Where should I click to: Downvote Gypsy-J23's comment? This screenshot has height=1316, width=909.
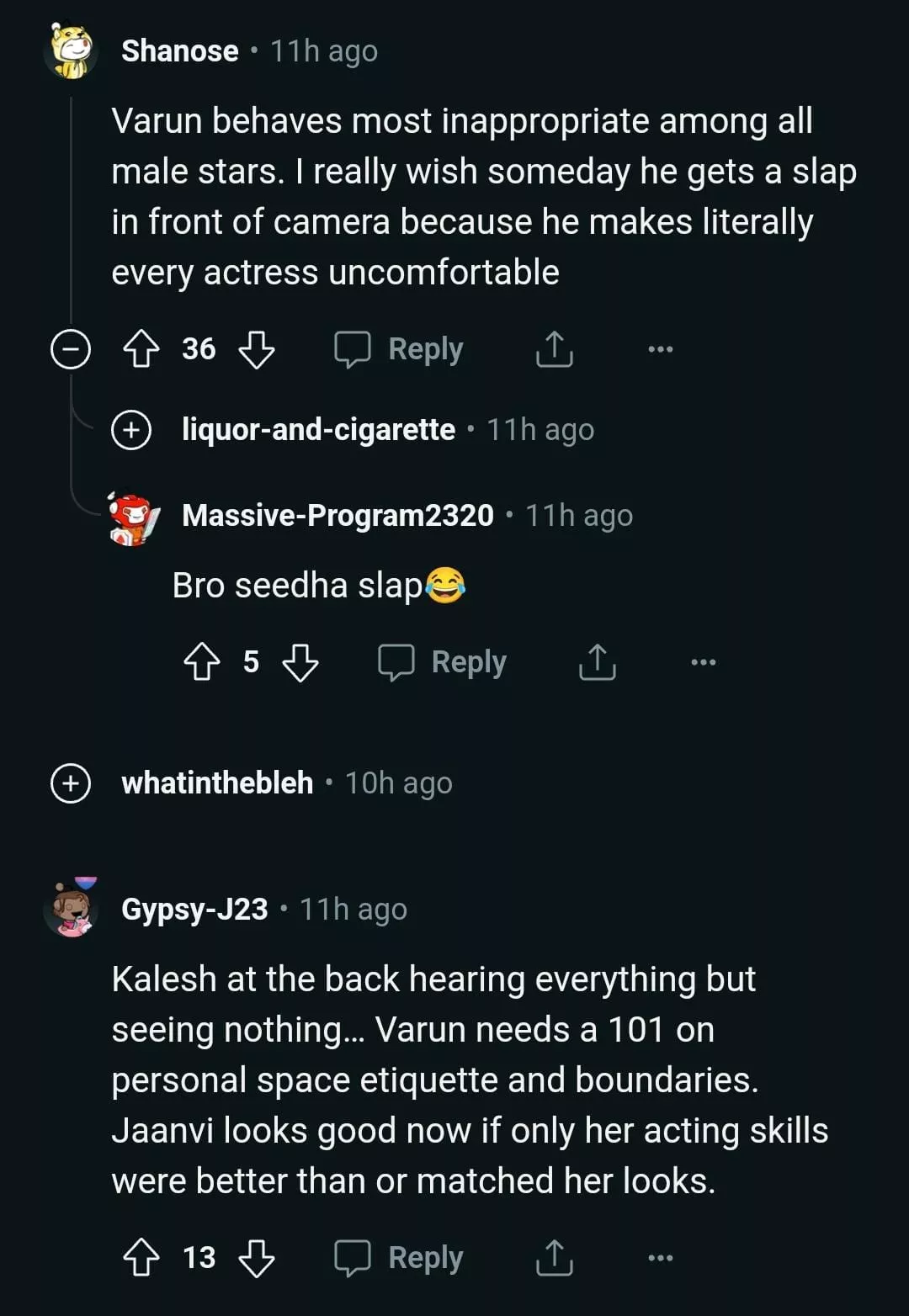point(257,1258)
